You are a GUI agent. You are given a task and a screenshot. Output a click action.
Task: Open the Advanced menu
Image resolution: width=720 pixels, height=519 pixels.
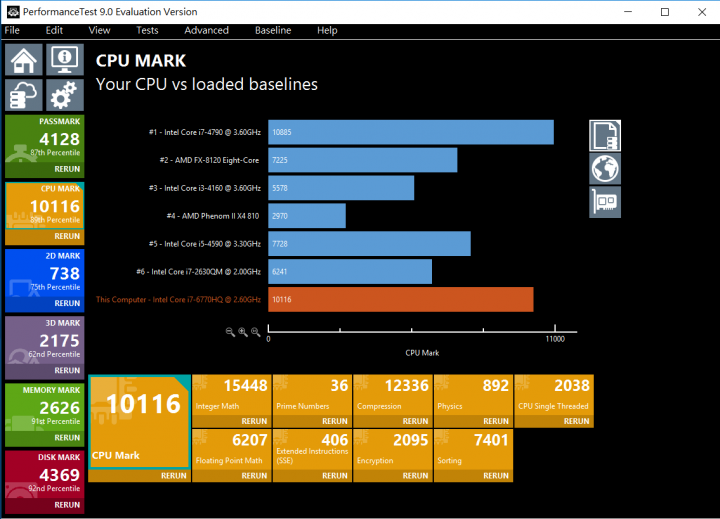[206, 30]
